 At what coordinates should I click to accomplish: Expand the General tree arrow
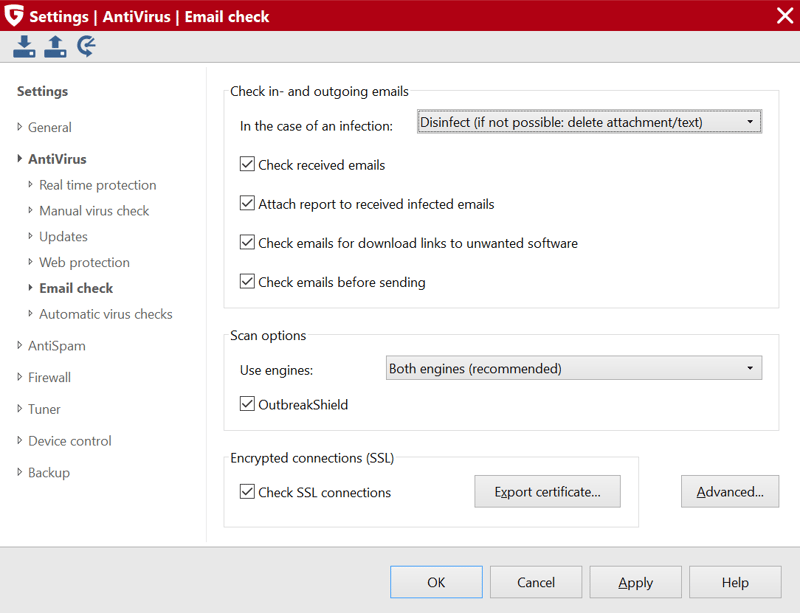[x=19, y=127]
